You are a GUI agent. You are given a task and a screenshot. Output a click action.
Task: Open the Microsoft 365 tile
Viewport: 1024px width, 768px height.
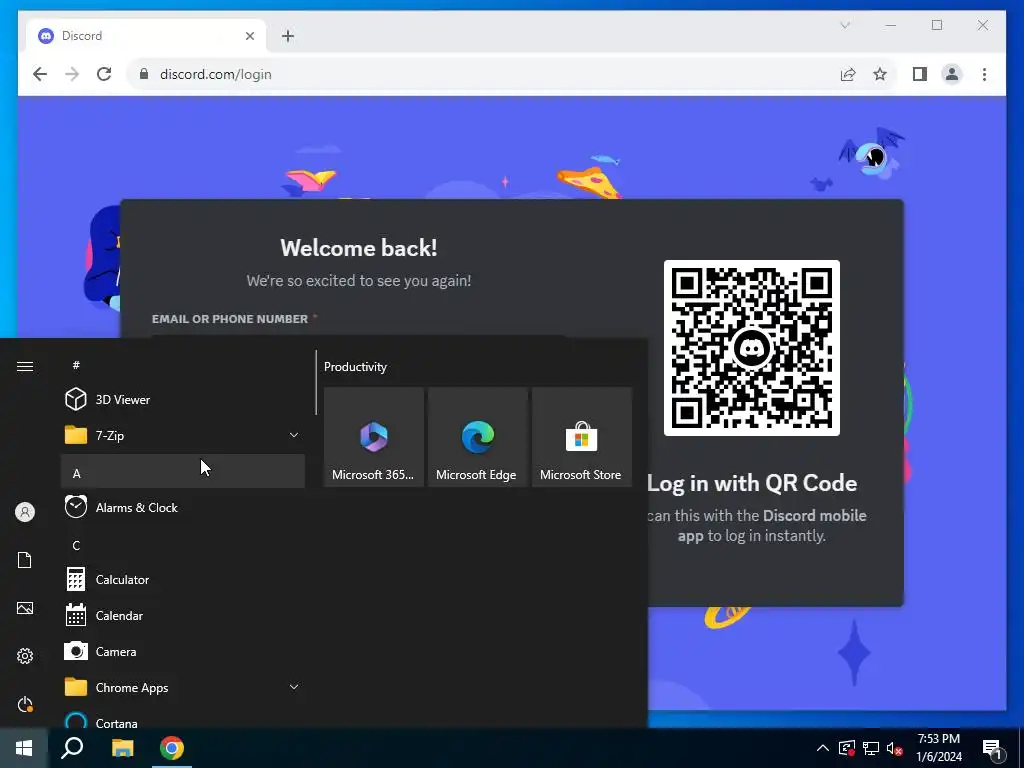tap(374, 437)
